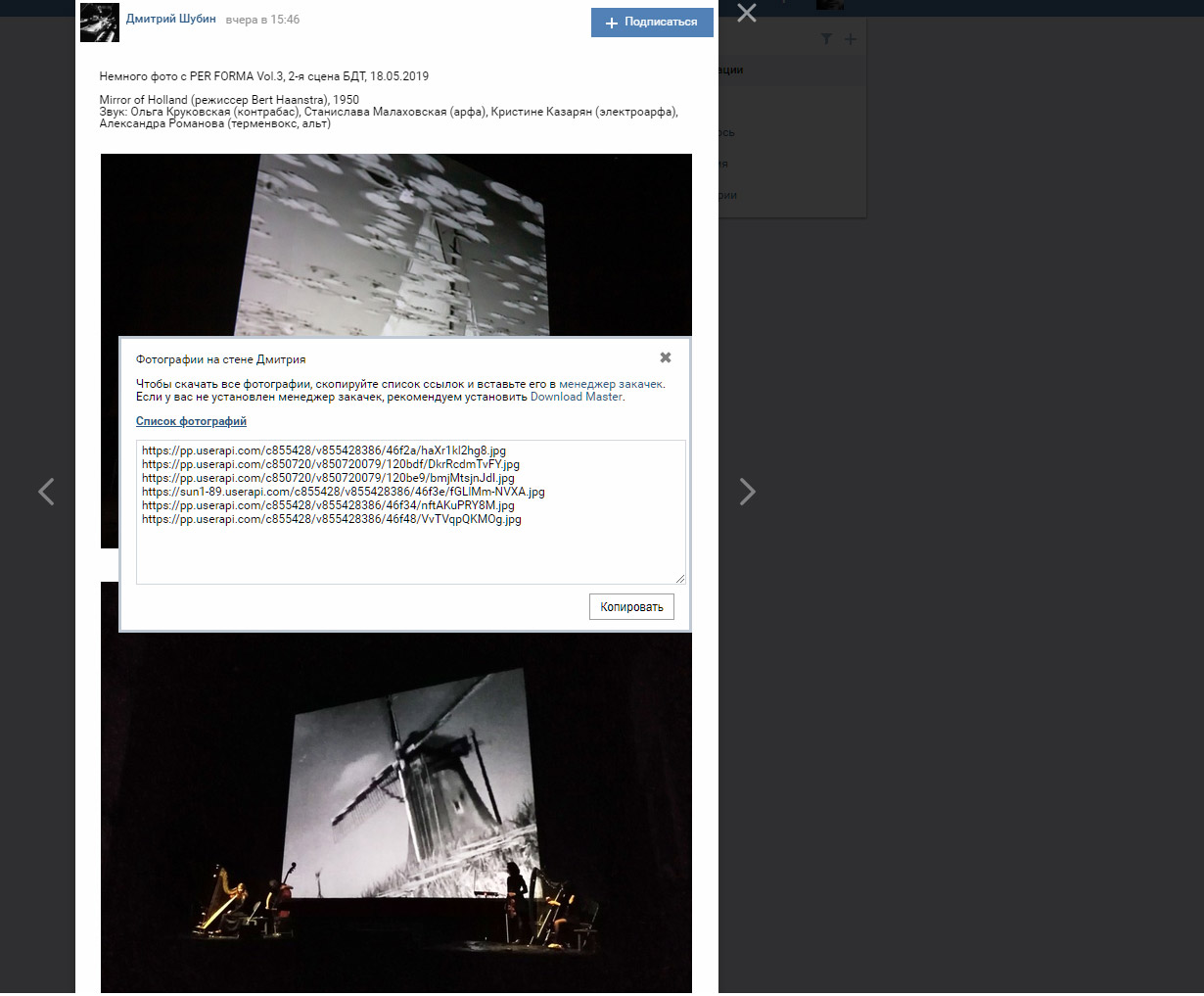Grab the text area resize handle

pyautogui.click(x=680, y=579)
